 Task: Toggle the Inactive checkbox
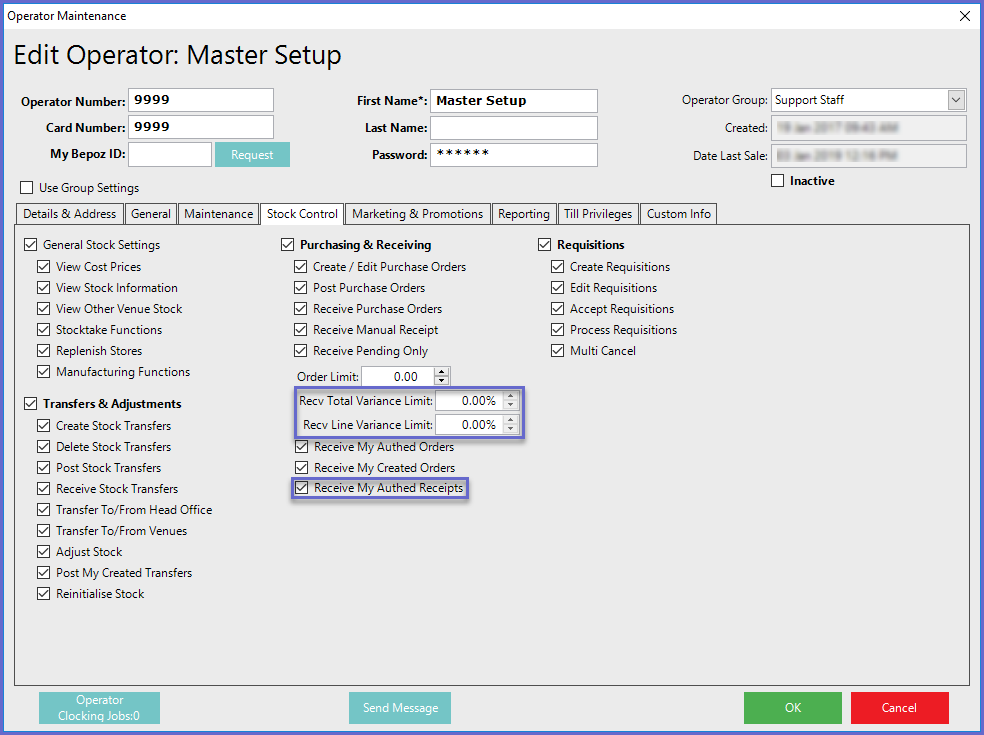[x=778, y=181]
